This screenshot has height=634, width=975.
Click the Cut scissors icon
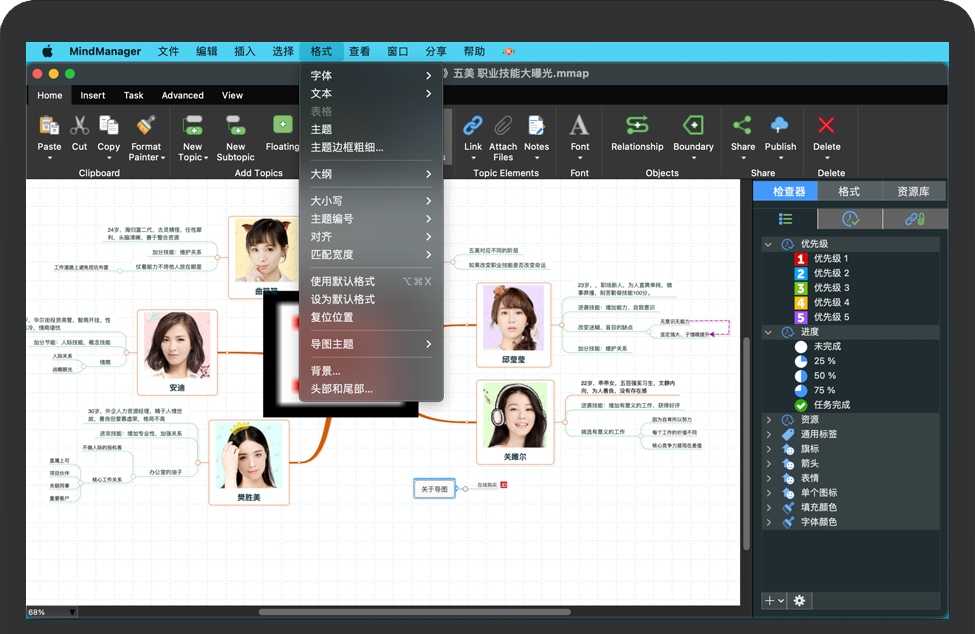point(79,126)
